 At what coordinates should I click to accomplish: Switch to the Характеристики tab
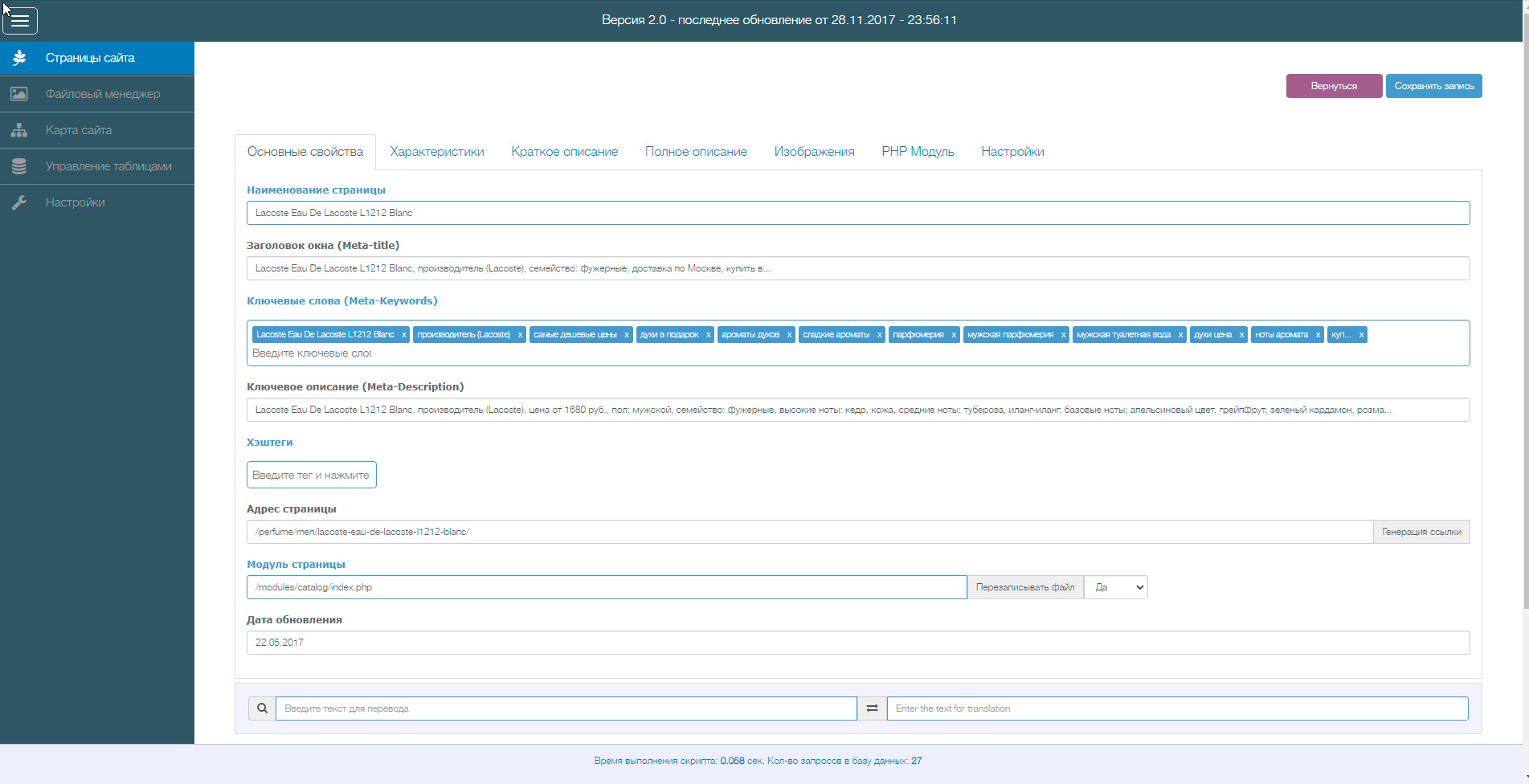click(x=437, y=152)
